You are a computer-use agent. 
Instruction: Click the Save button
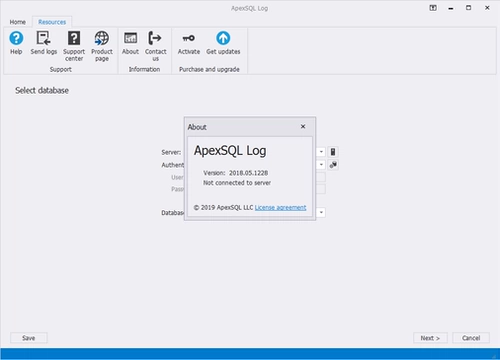click(x=29, y=338)
